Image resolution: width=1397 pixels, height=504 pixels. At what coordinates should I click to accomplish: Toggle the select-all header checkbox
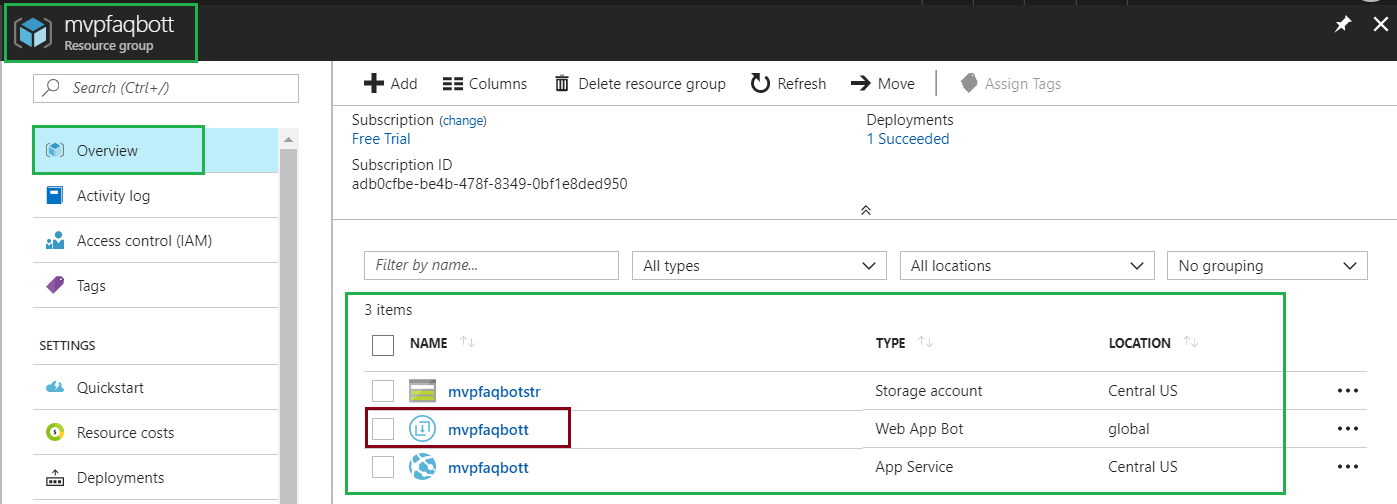tap(383, 345)
